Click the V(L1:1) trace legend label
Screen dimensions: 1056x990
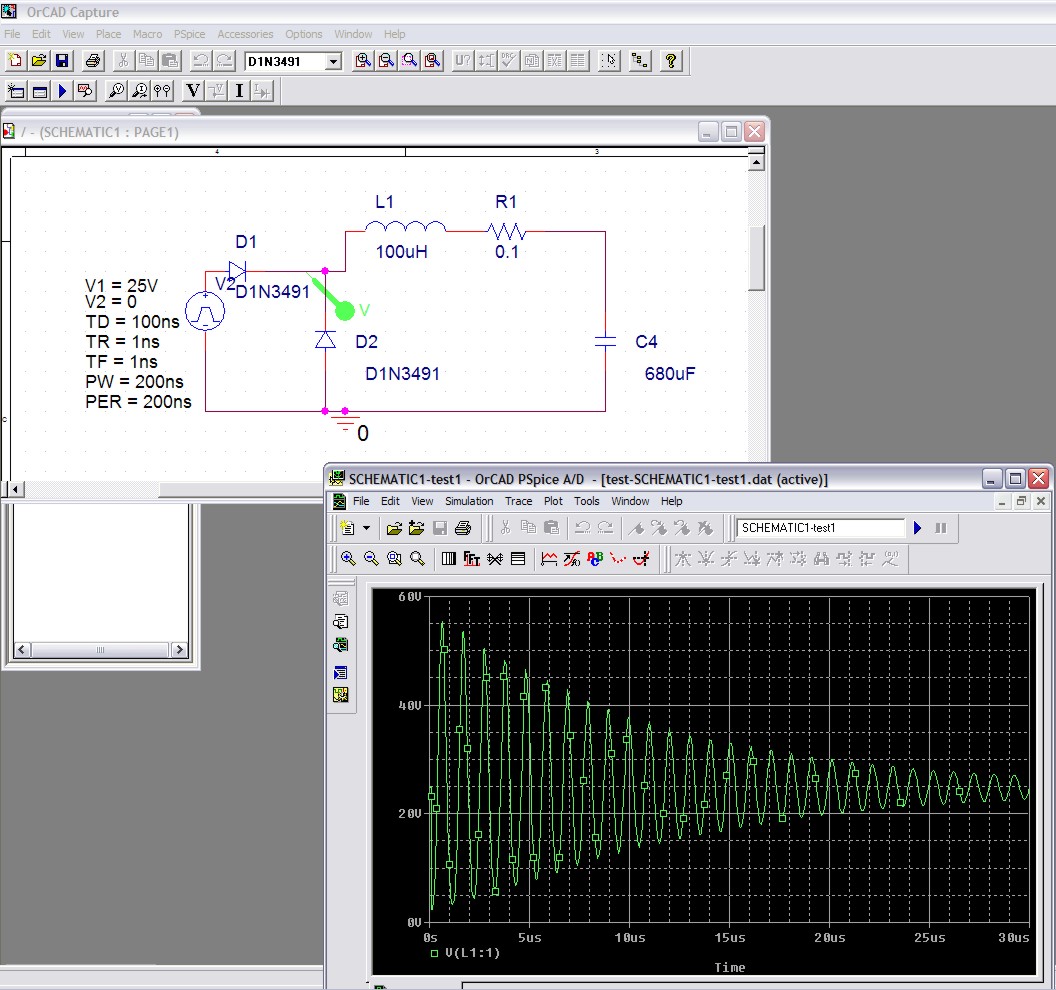click(x=472, y=953)
